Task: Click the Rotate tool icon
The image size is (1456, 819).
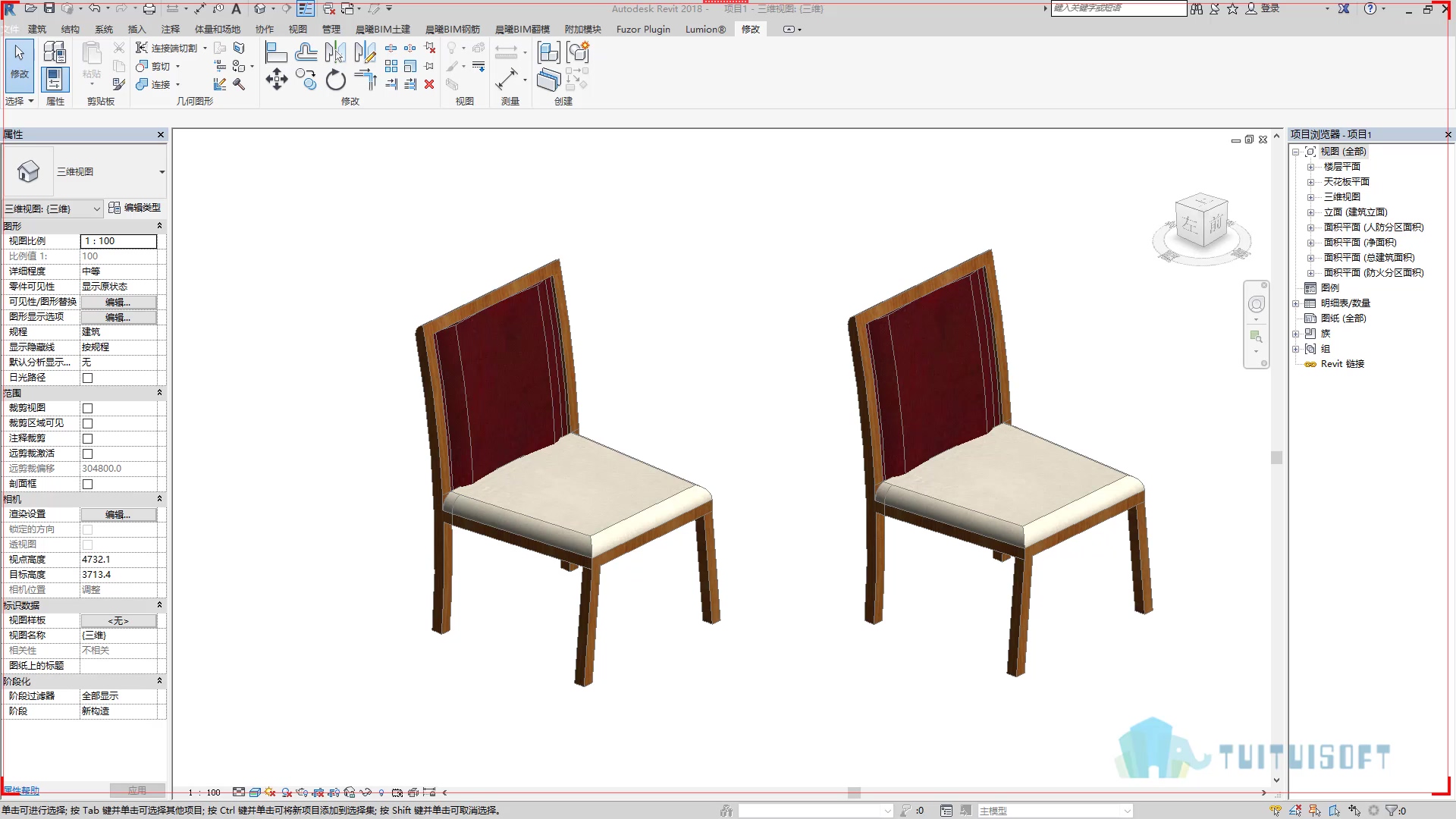Action: (x=335, y=80)
